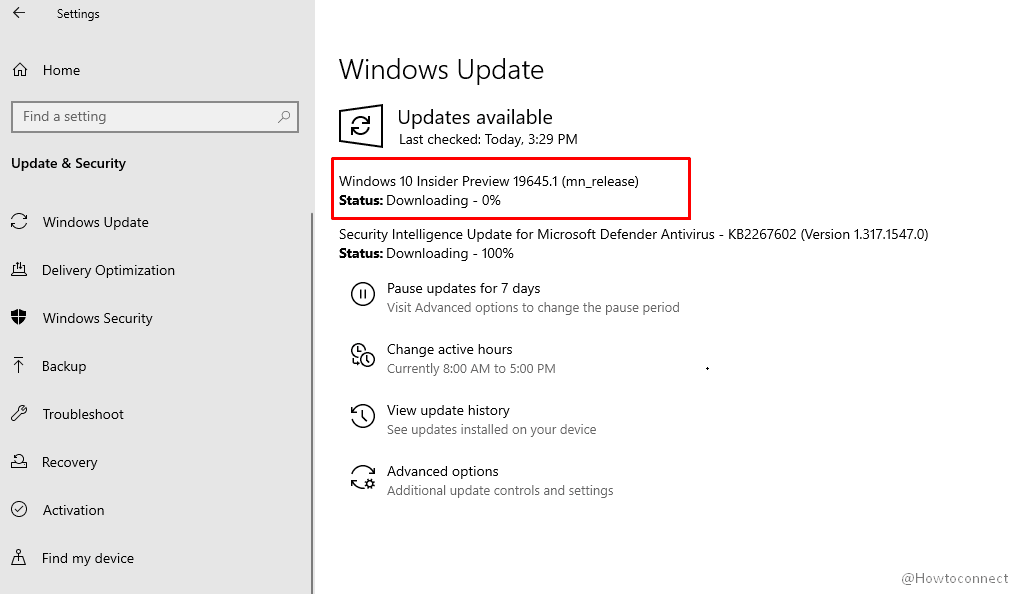Open Change active hours
Viewport: 1024px width, 594px height.
point(449,349)
